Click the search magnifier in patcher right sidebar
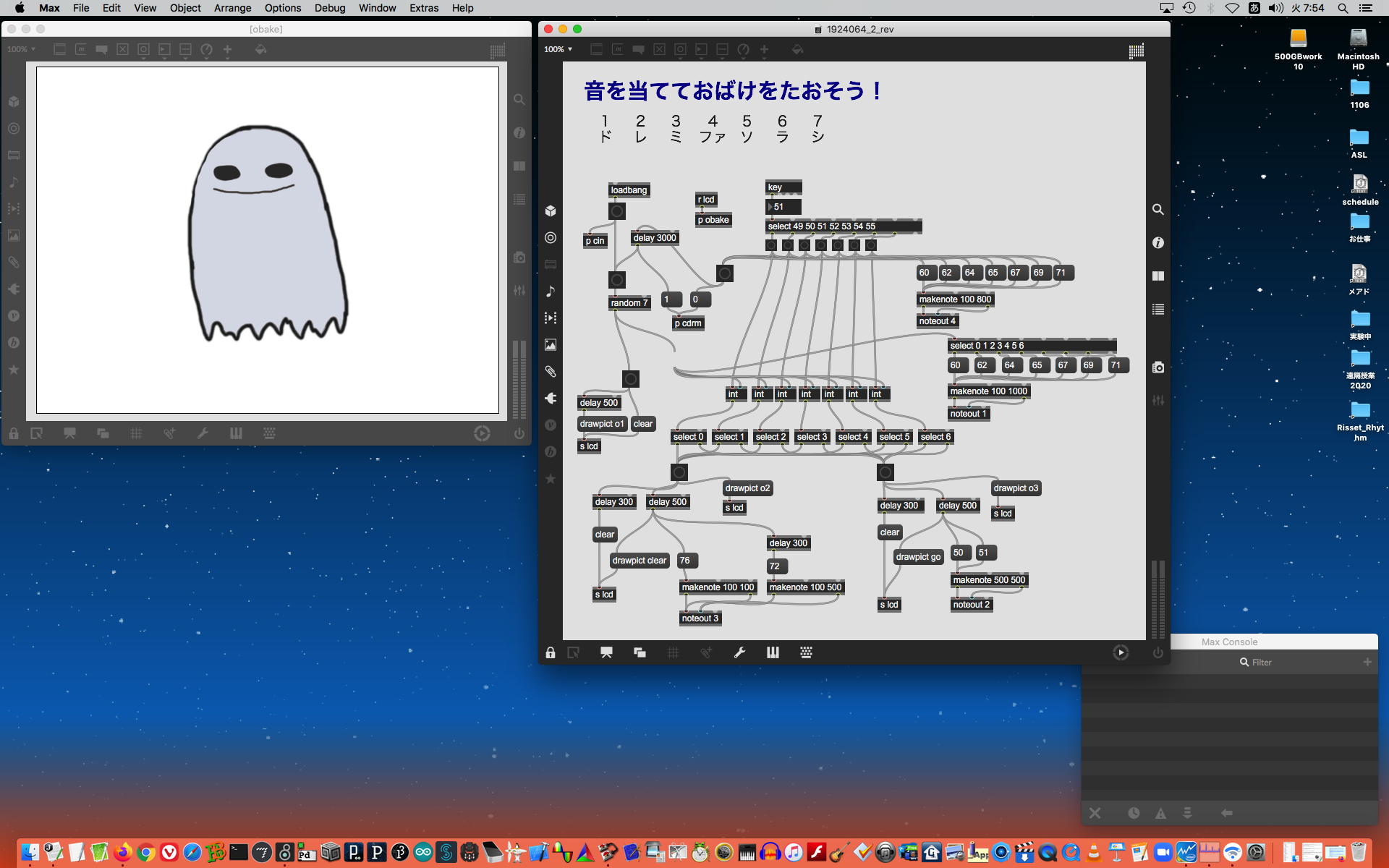Image resolution: width=1389 pixels, height=868 pixels. [1158, 210]
